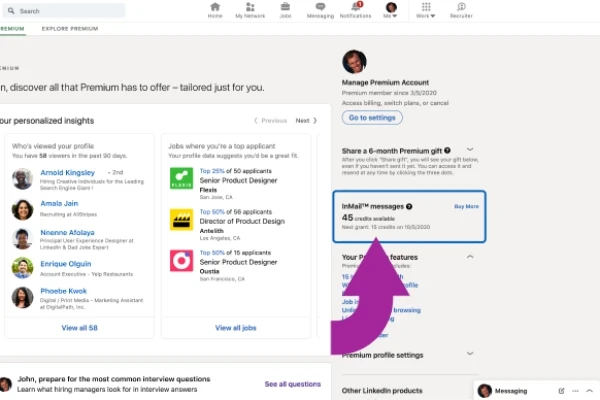
Task: Click the Search input field
Action: (64, 11)
